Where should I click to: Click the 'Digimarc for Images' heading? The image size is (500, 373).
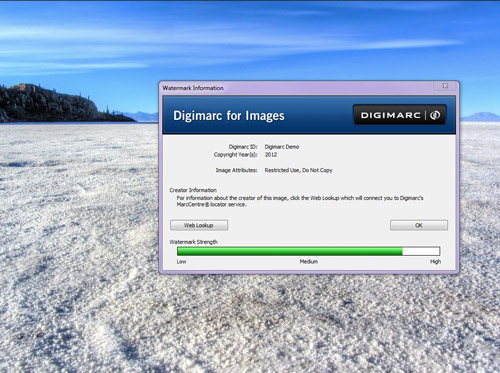[x=229, y=116]
